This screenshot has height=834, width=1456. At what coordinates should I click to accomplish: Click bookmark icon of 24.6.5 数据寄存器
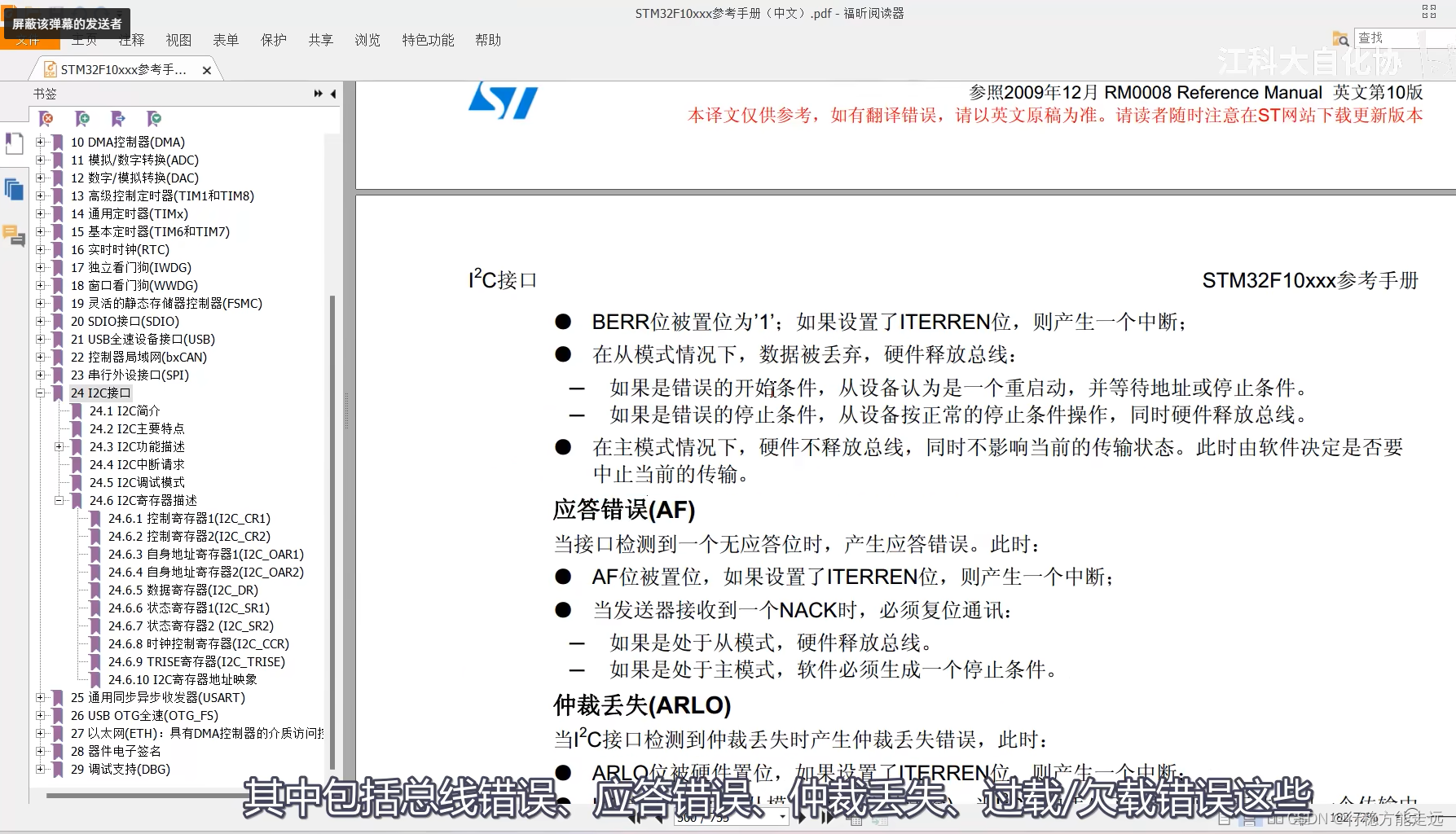(95, 590)
